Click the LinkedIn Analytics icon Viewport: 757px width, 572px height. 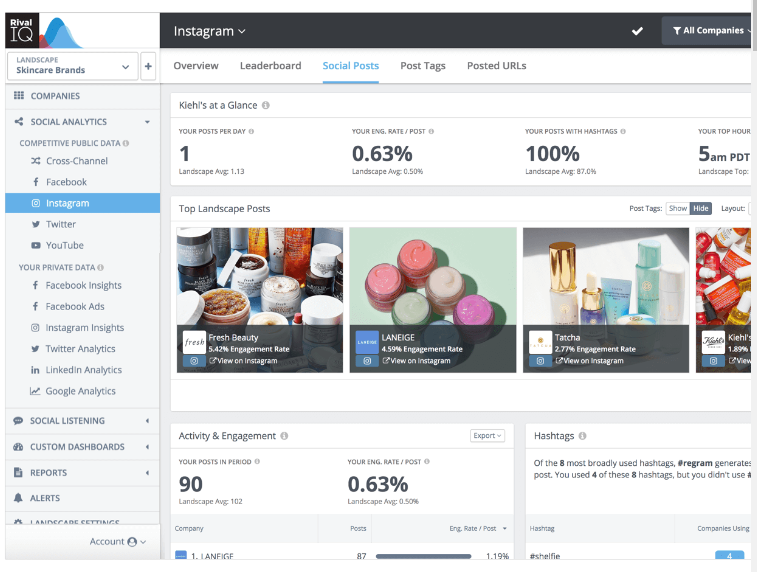pyautogui.click(x=35, y=370)
